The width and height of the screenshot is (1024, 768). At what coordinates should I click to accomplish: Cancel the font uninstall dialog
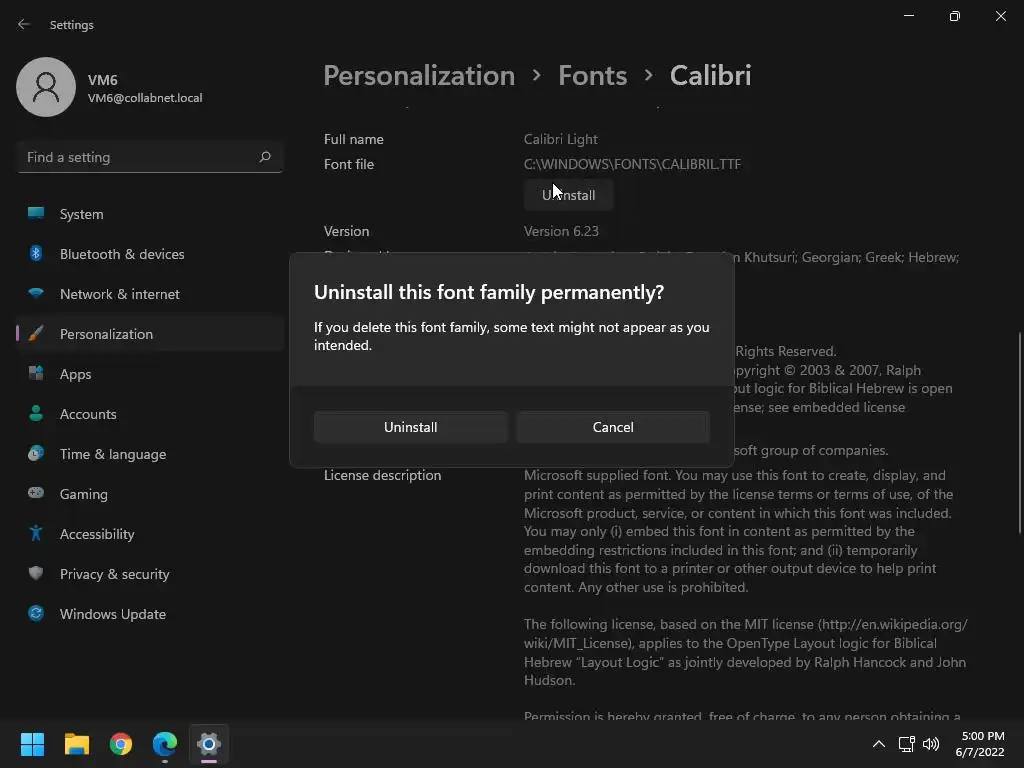613,427
